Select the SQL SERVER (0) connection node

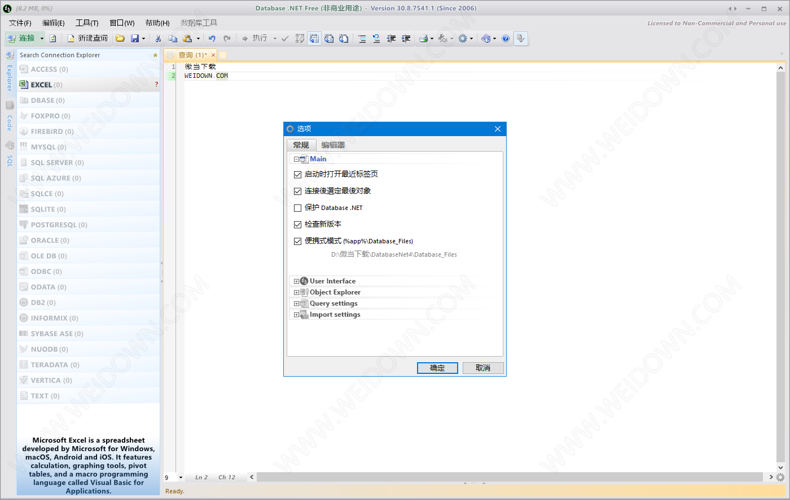coord(89,162)
